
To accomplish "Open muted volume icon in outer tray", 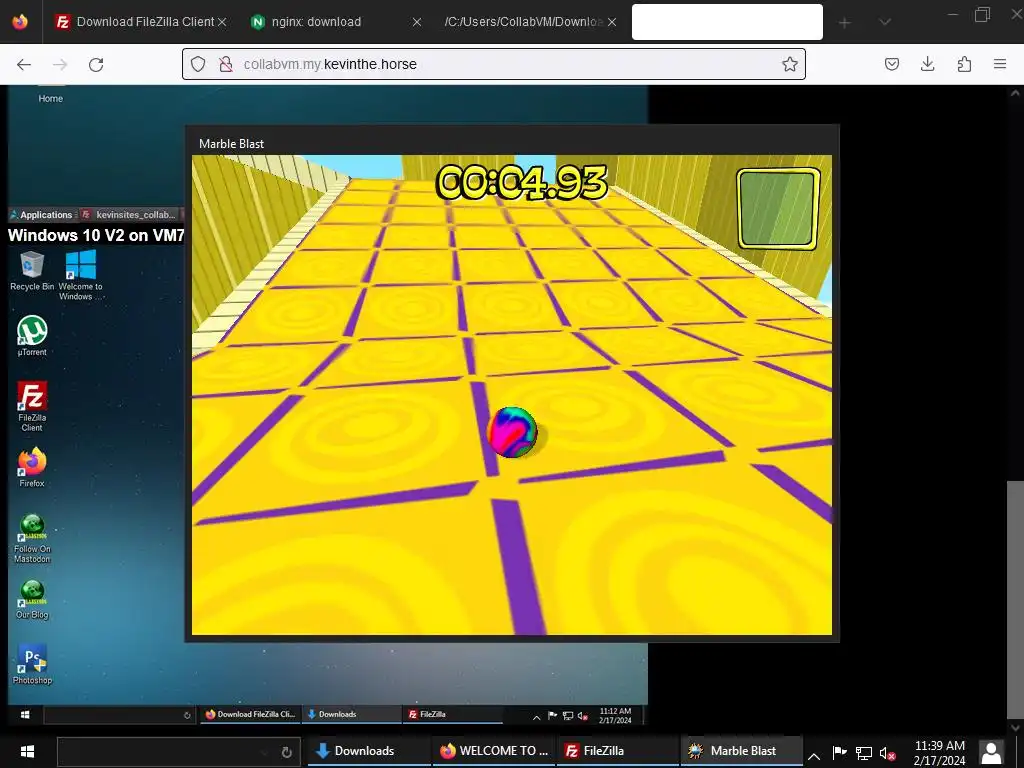I will (887, 754).
